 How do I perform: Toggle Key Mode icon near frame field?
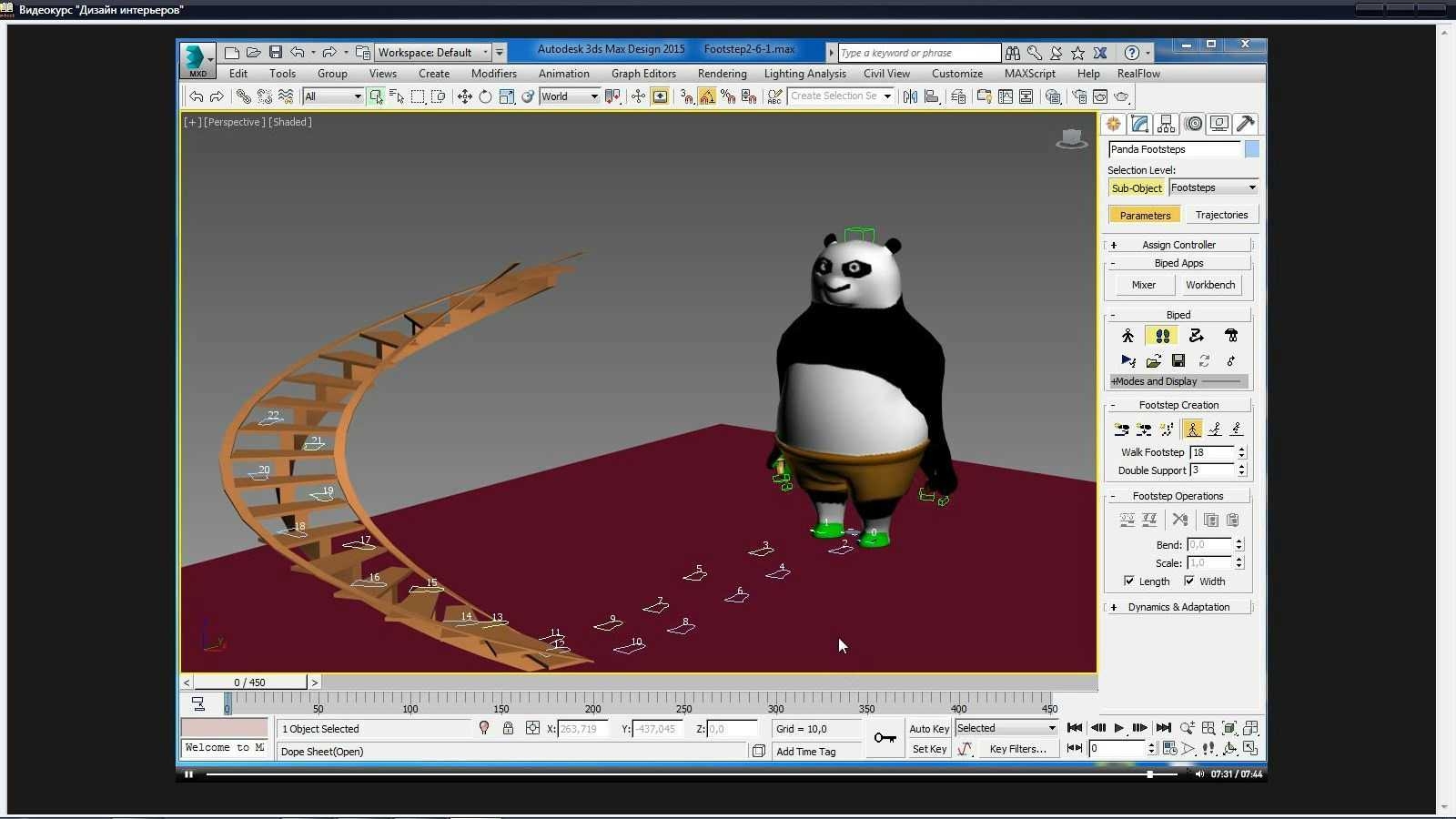(1074, 748)
